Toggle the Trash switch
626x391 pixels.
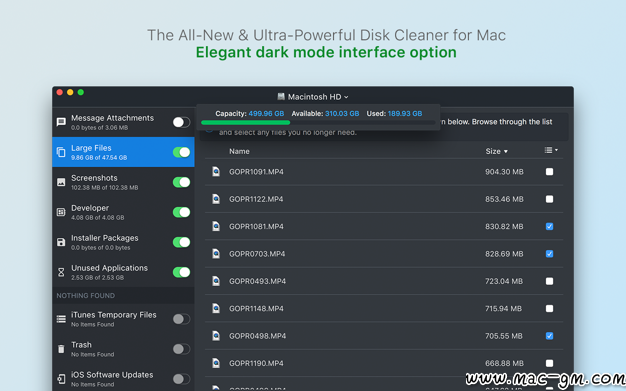181,349
